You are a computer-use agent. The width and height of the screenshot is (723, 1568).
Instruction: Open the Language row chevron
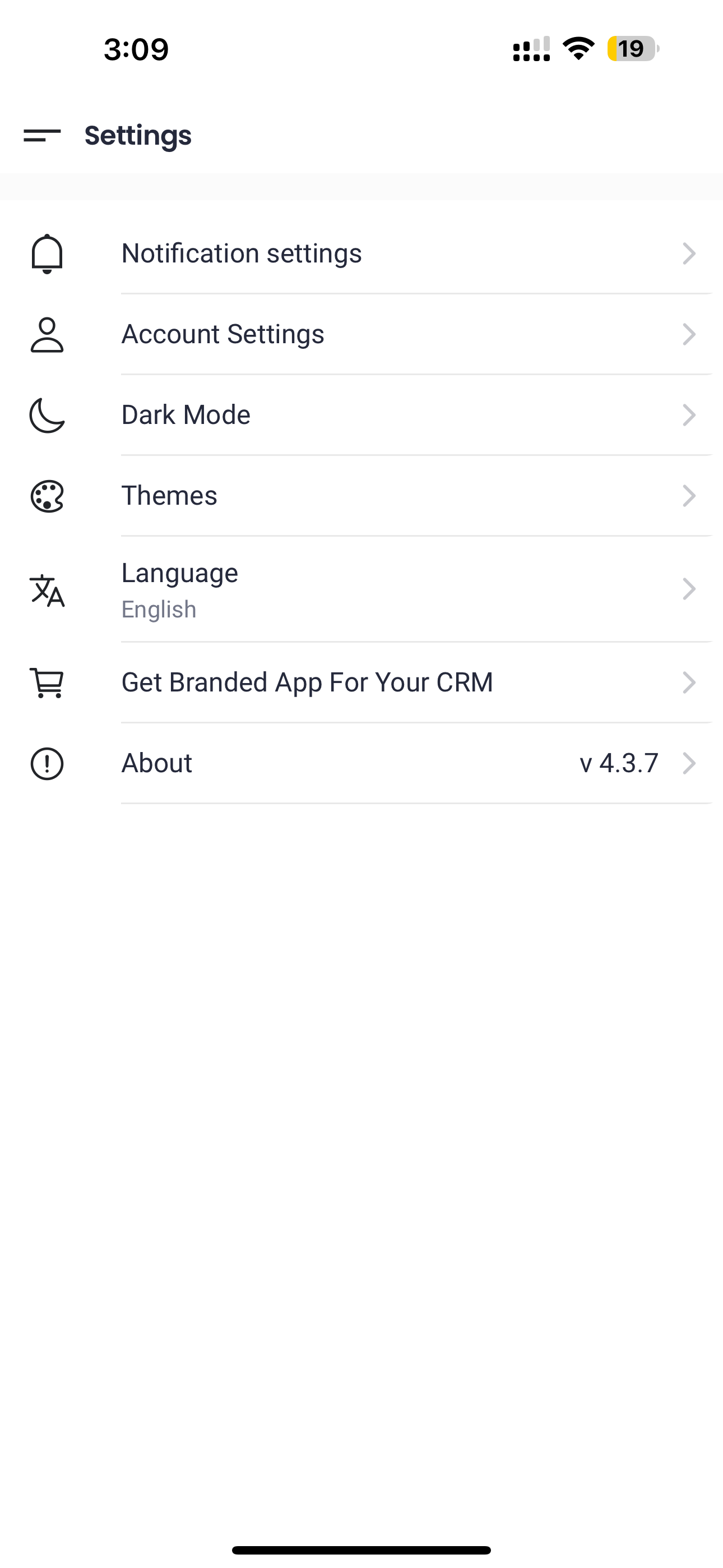688,589
